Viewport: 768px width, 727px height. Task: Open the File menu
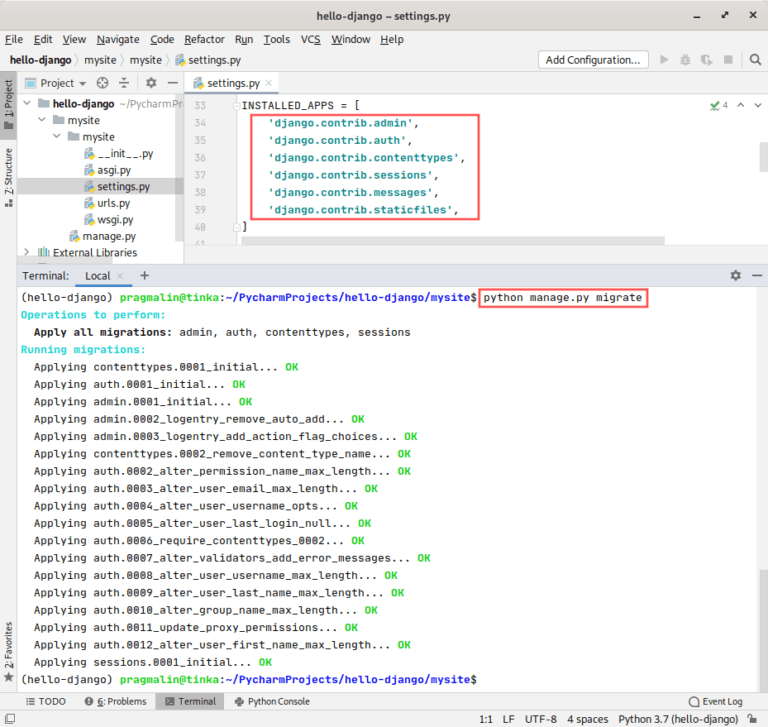point(14,39)
